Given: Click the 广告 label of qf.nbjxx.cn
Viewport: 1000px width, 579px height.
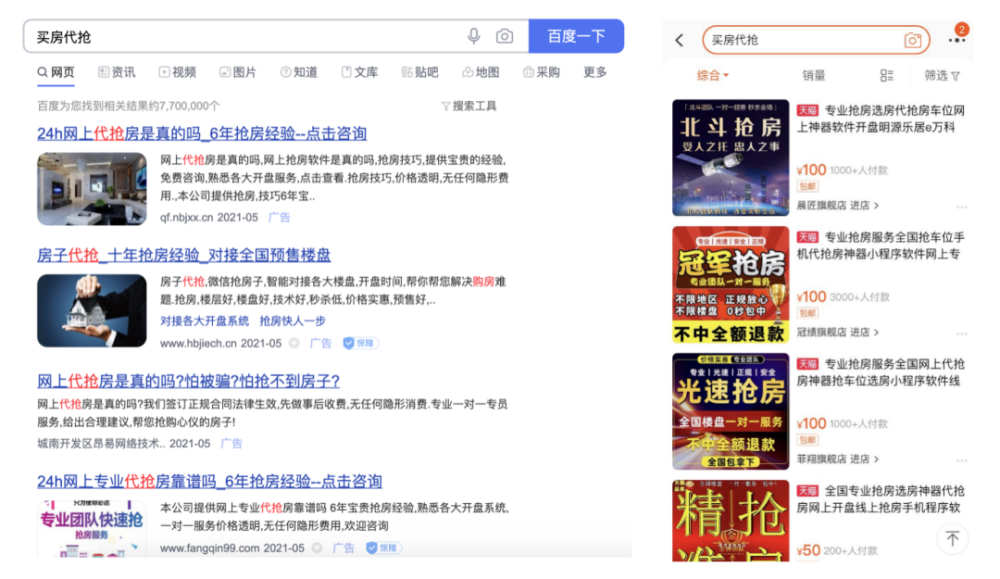Looking at the screenshot, I should point(279,217).
